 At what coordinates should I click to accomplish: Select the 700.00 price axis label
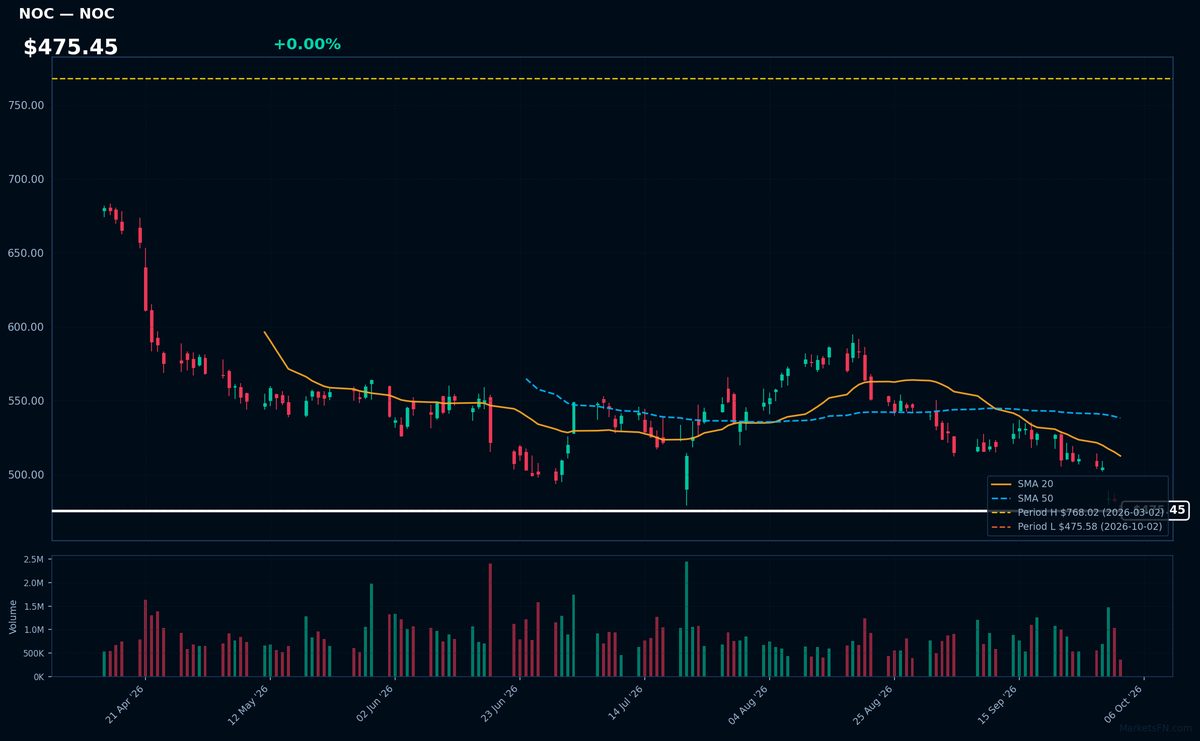click(26, 179)
